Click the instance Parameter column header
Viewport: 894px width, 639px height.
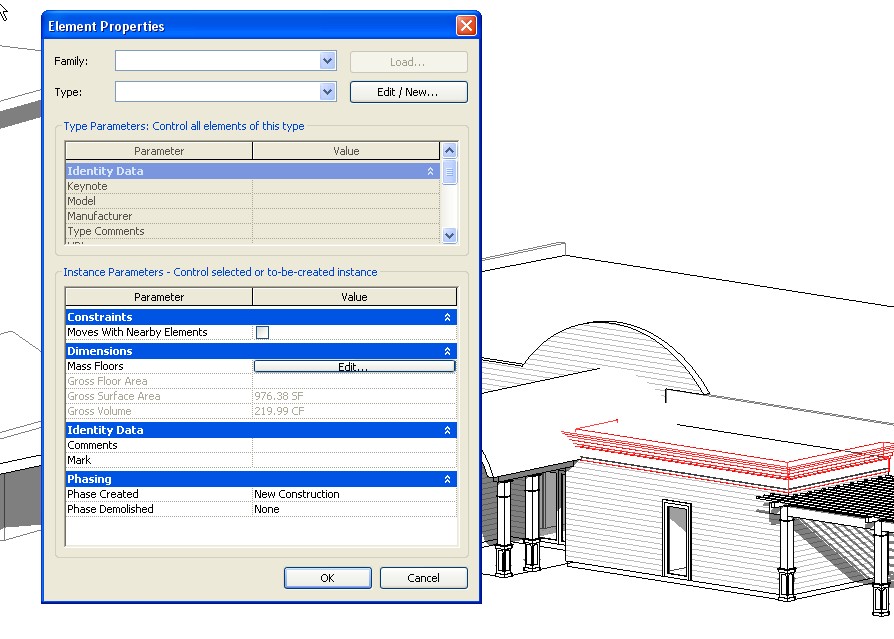coord(159,297)
